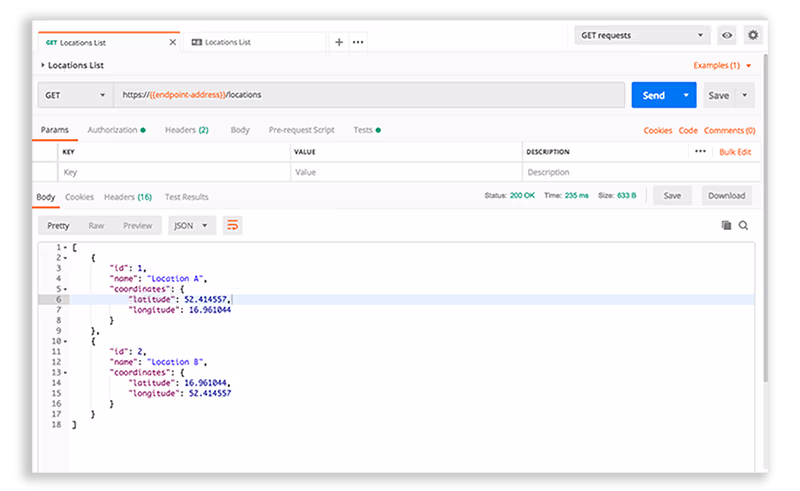
Task: Collapse coordinates object at line 5
Action: click(65, 289)
